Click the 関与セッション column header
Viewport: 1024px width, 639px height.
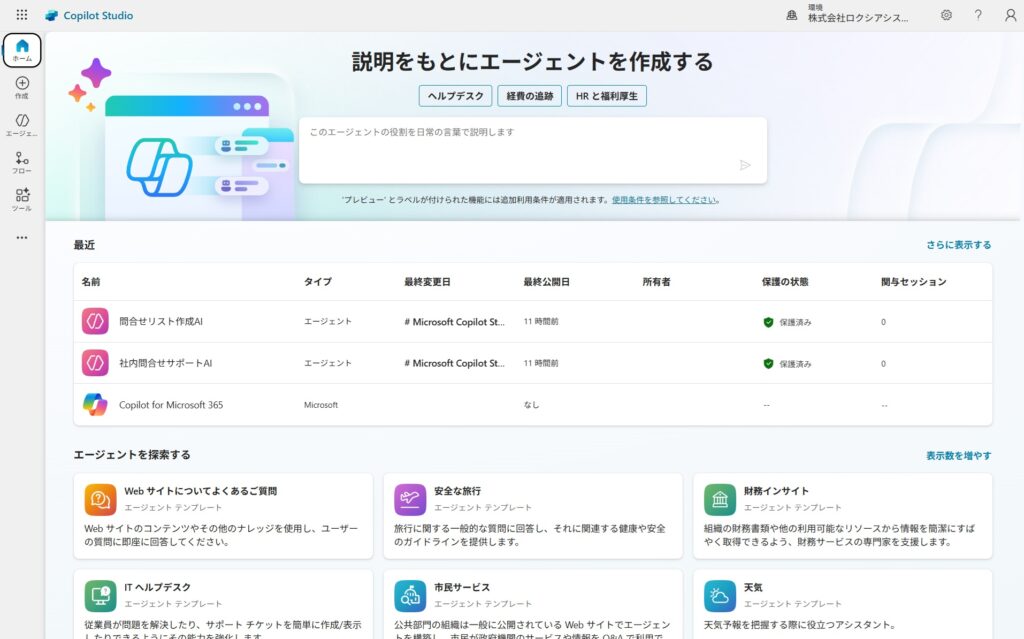point(914,282)
